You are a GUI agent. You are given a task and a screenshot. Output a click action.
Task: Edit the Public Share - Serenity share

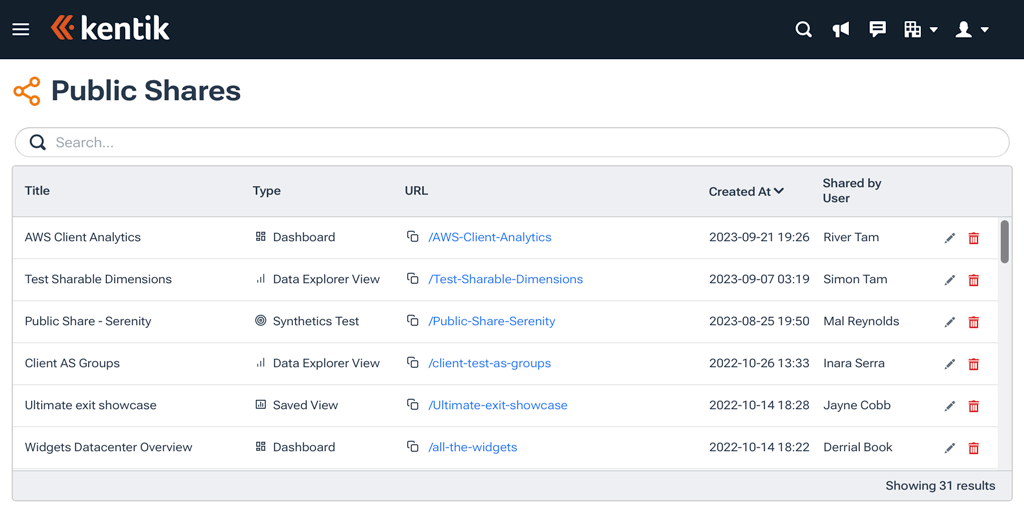(950, 322)
